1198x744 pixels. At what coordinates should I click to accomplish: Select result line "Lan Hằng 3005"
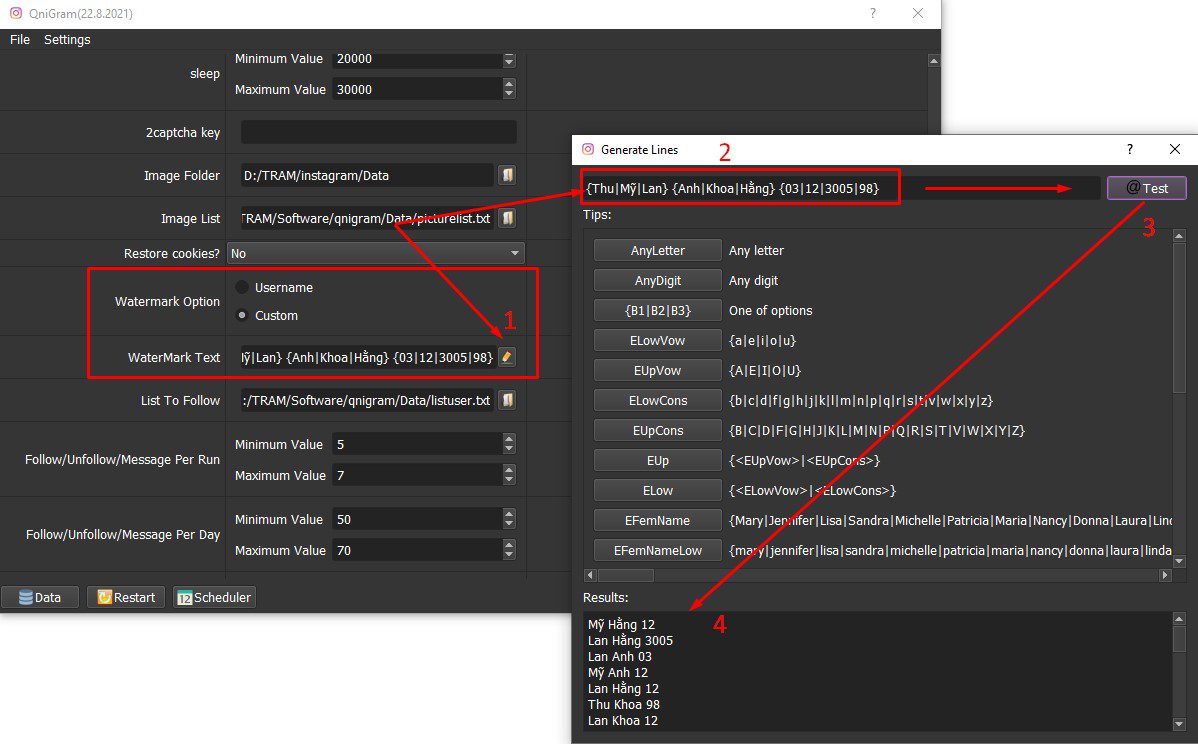click(630, 640)
